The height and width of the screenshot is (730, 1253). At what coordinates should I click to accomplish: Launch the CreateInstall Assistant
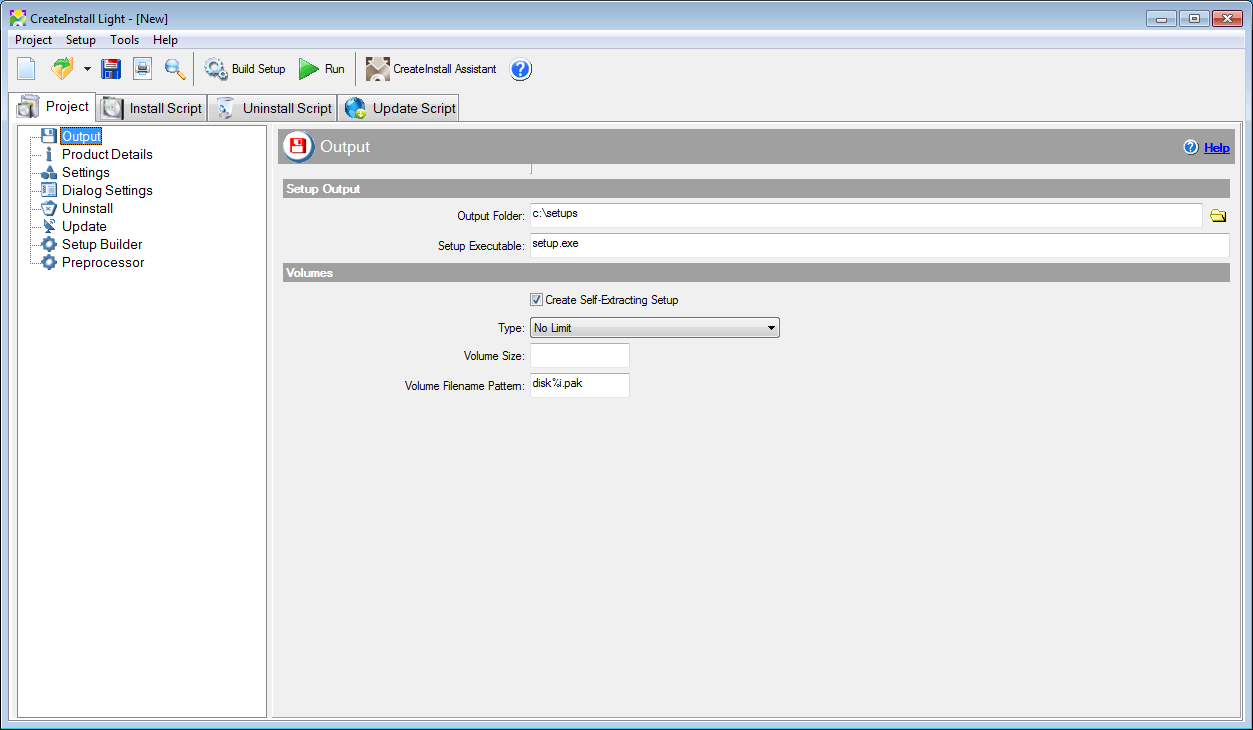point(431,69)
